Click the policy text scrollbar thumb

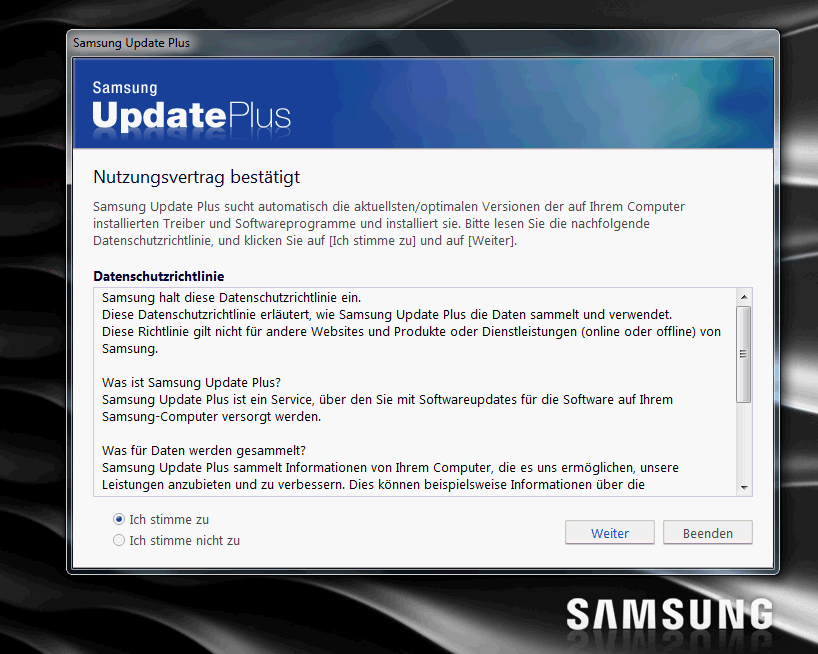744,354
